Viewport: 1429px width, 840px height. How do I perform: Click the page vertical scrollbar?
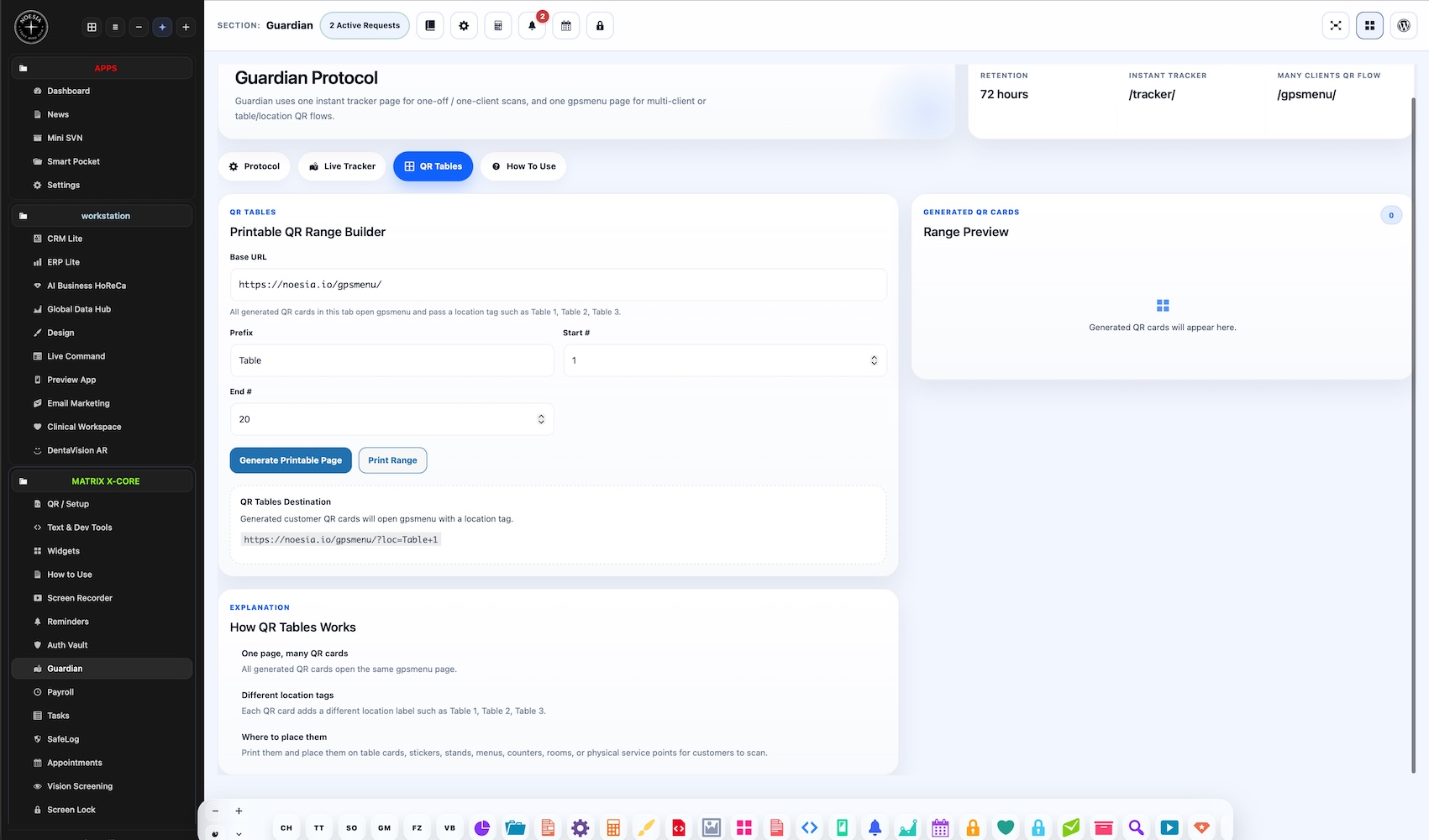(x=1413, y=434)
